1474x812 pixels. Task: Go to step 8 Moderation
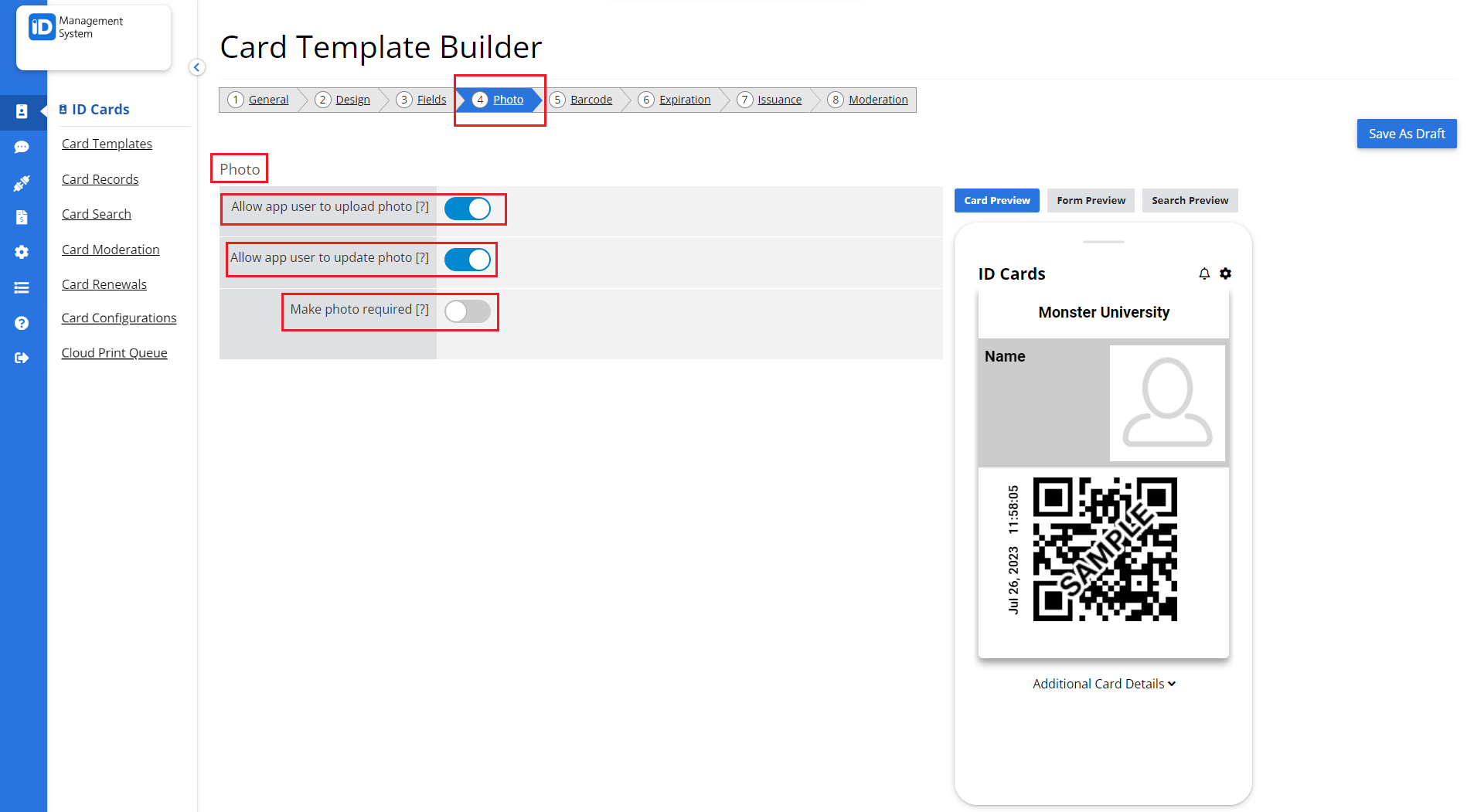tap(867, 100)
